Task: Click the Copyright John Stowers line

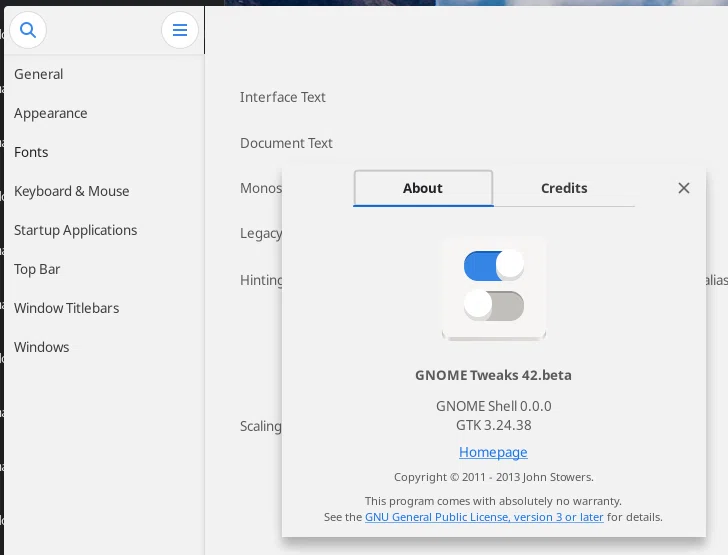Action: point(494,477)
